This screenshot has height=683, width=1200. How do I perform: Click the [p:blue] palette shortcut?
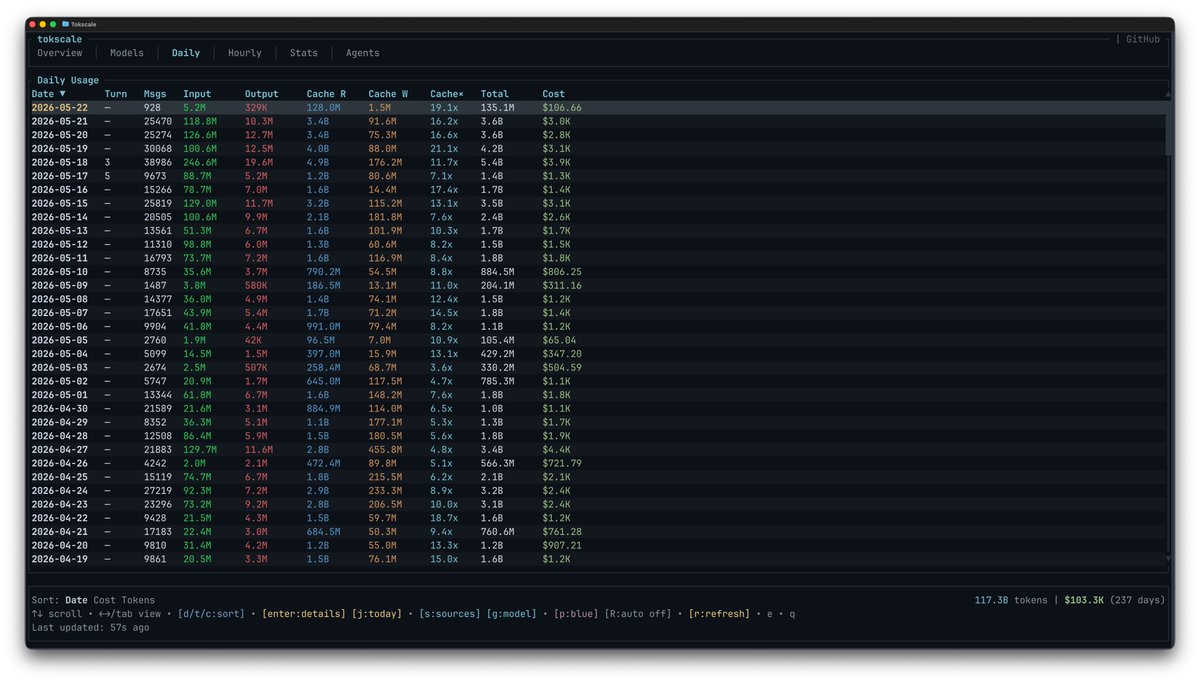(577, 614)
